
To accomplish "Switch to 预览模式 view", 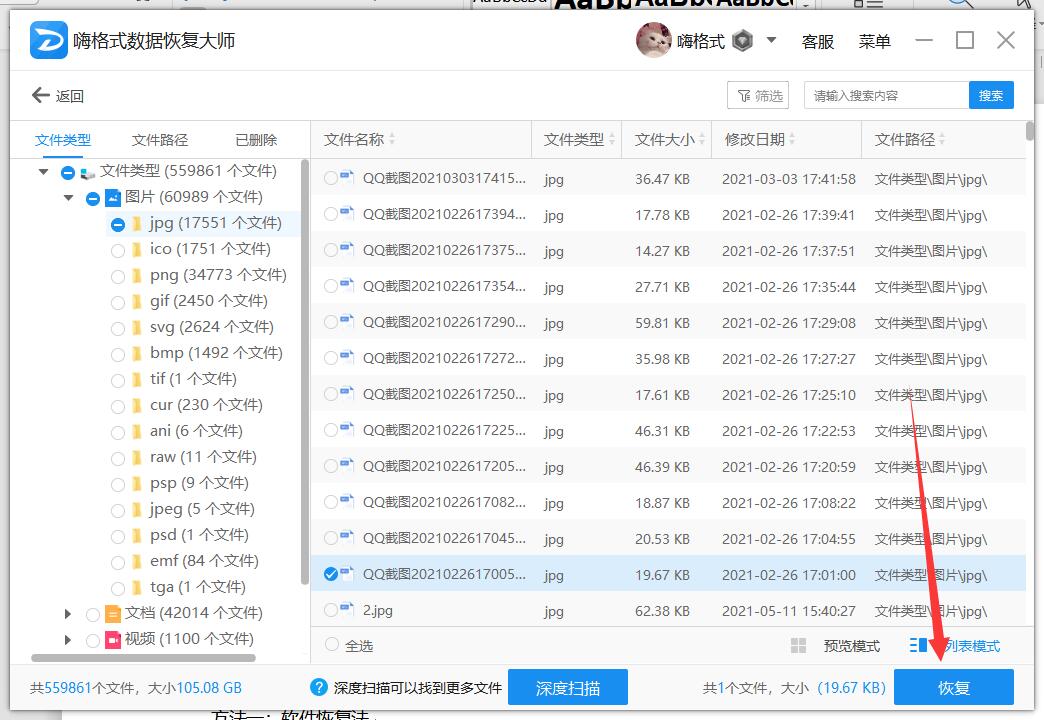I will (x=852, y=645).
